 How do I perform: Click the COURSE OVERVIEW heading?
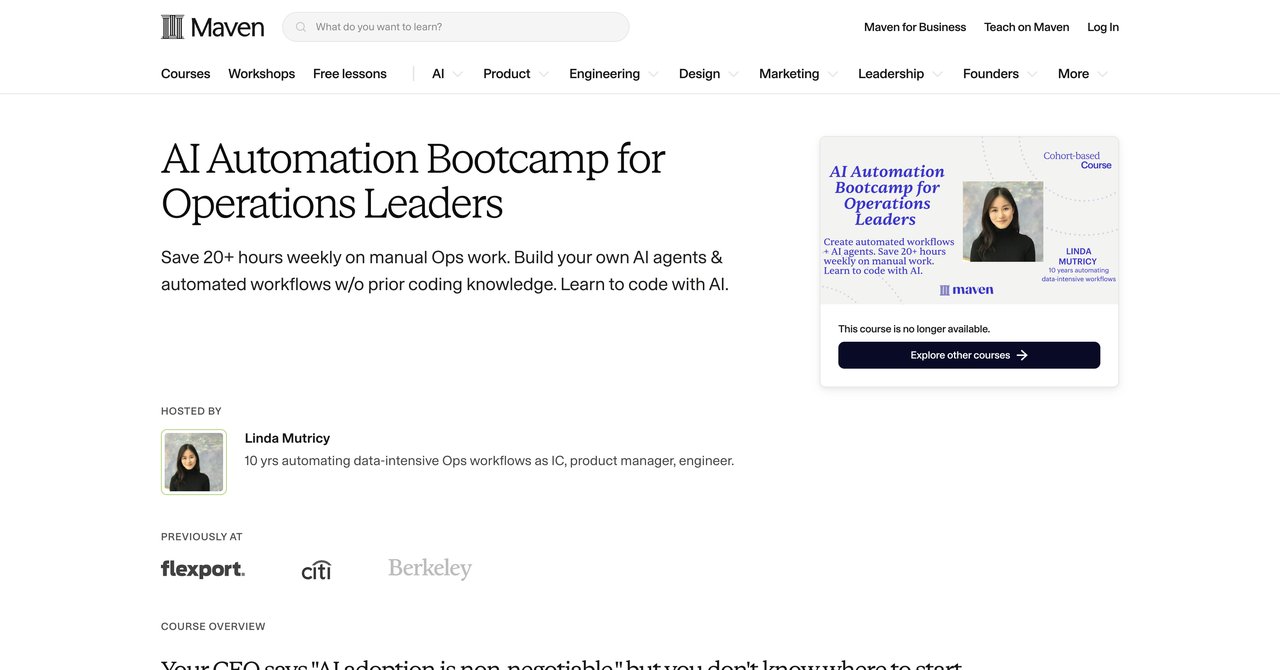click(213, 627)
